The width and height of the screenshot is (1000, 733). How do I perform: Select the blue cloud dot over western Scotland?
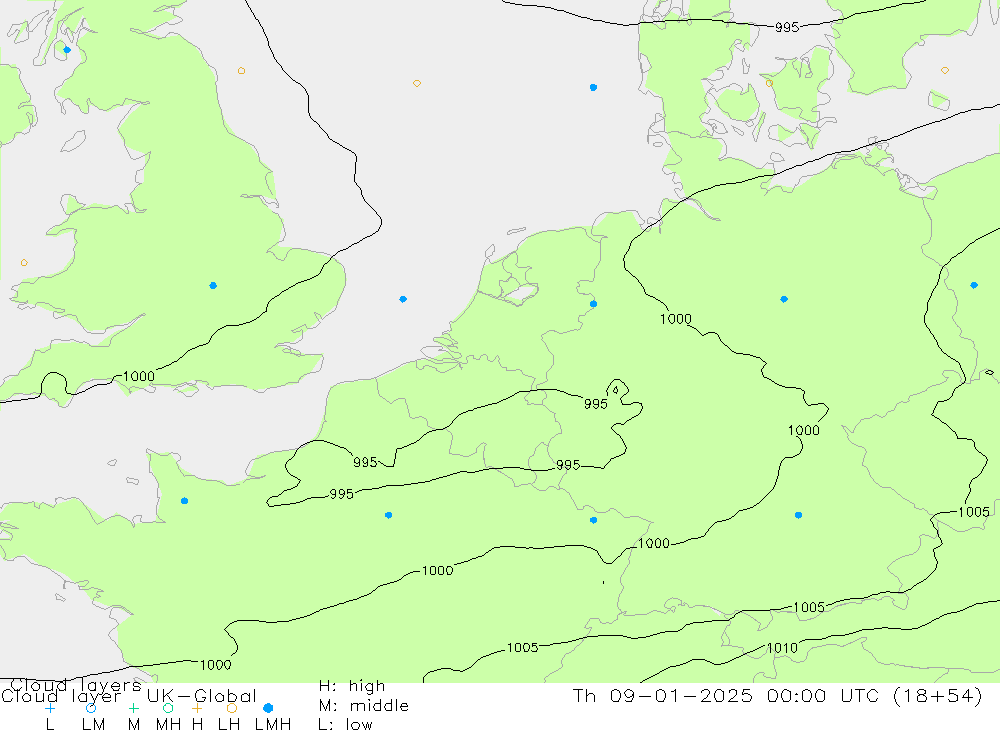tap(67, 50)
